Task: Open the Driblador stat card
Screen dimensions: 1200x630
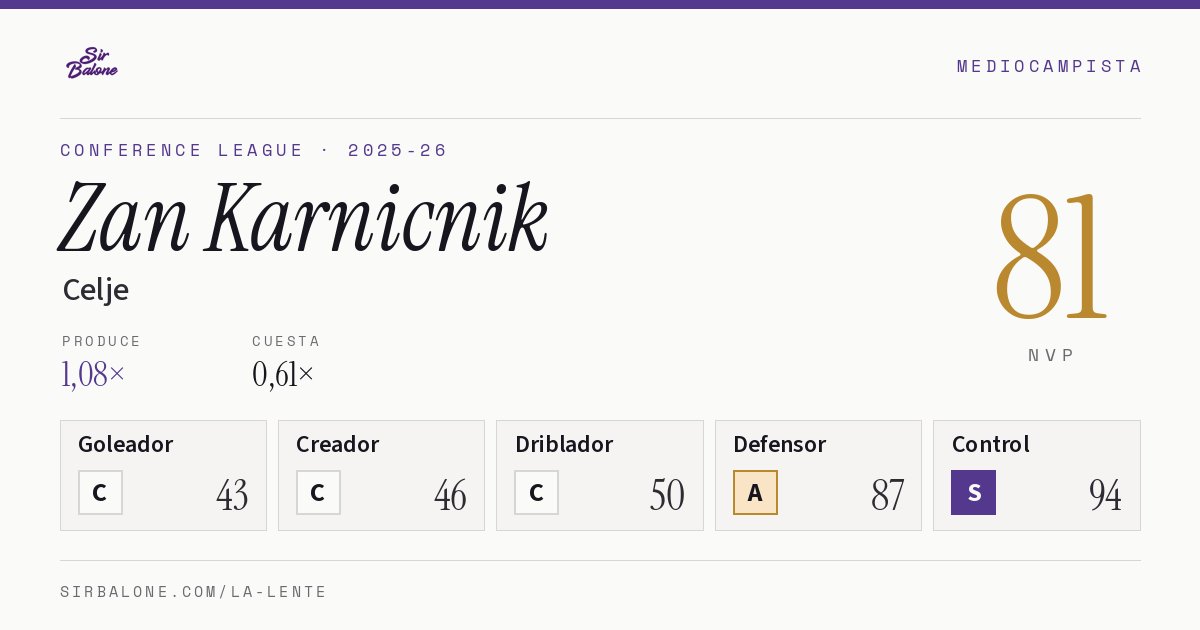Action: 600,475
